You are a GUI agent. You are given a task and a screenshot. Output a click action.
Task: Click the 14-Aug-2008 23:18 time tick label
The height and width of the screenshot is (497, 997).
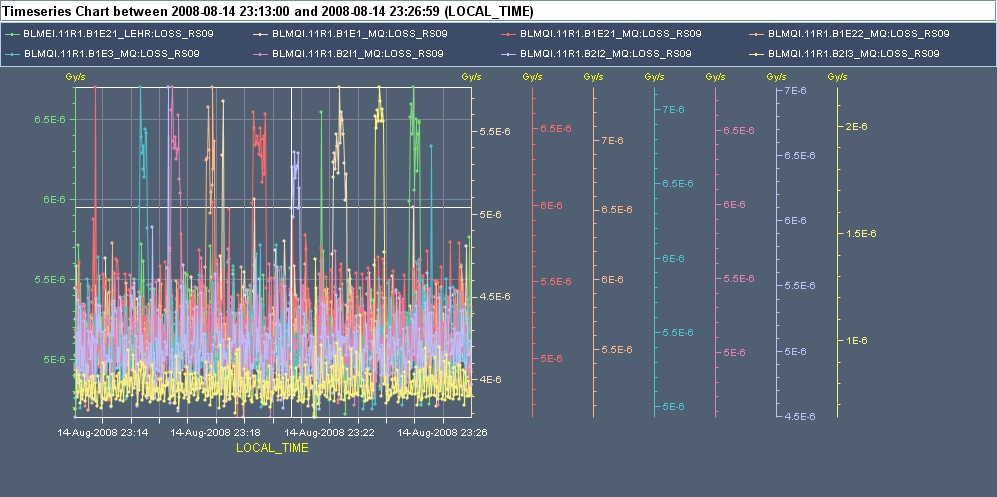pos(216,432)
